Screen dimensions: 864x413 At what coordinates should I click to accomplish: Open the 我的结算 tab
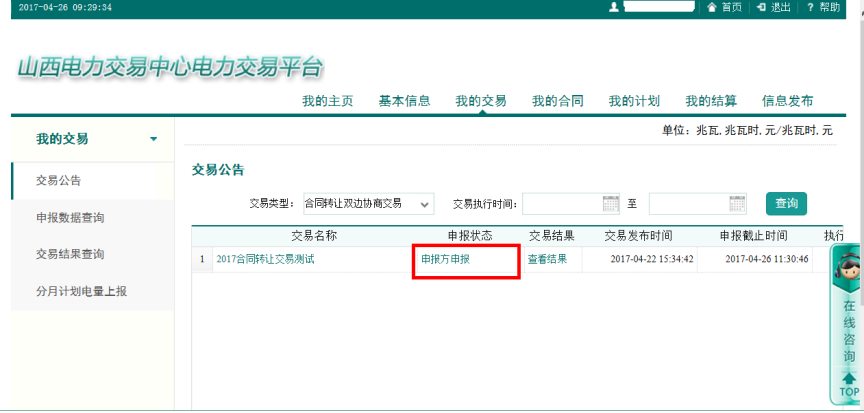pos(710,101)
